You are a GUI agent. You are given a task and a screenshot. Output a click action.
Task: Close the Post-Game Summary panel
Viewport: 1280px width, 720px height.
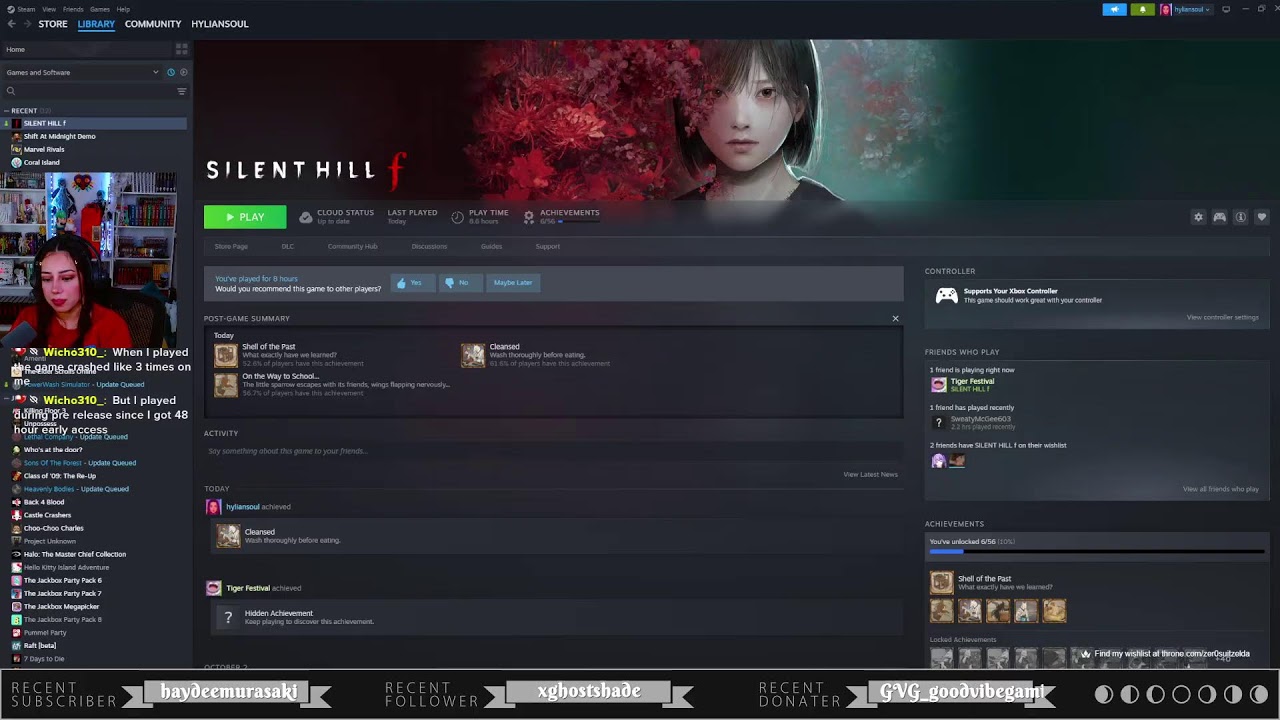895,319
